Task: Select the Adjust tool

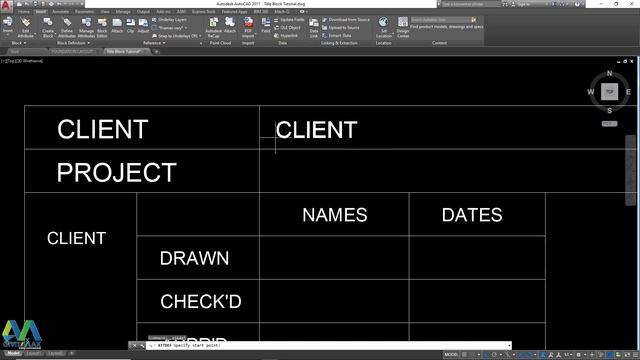Action: pos(143,24)
